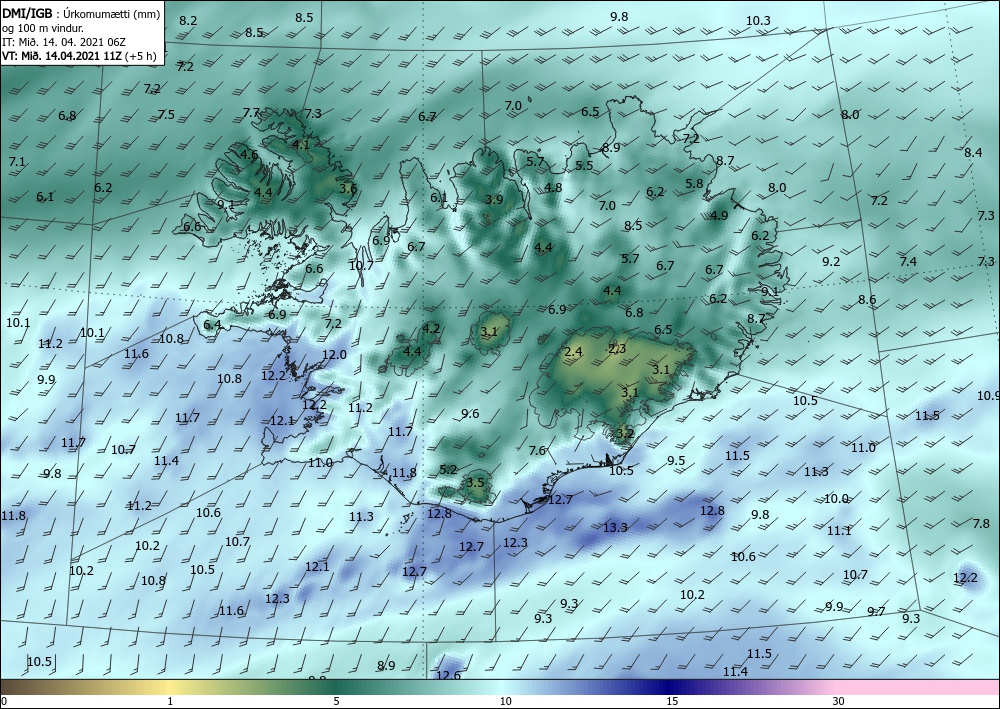
Task: Click the "2.3" value on the glacier
Action: coord(617,348)
